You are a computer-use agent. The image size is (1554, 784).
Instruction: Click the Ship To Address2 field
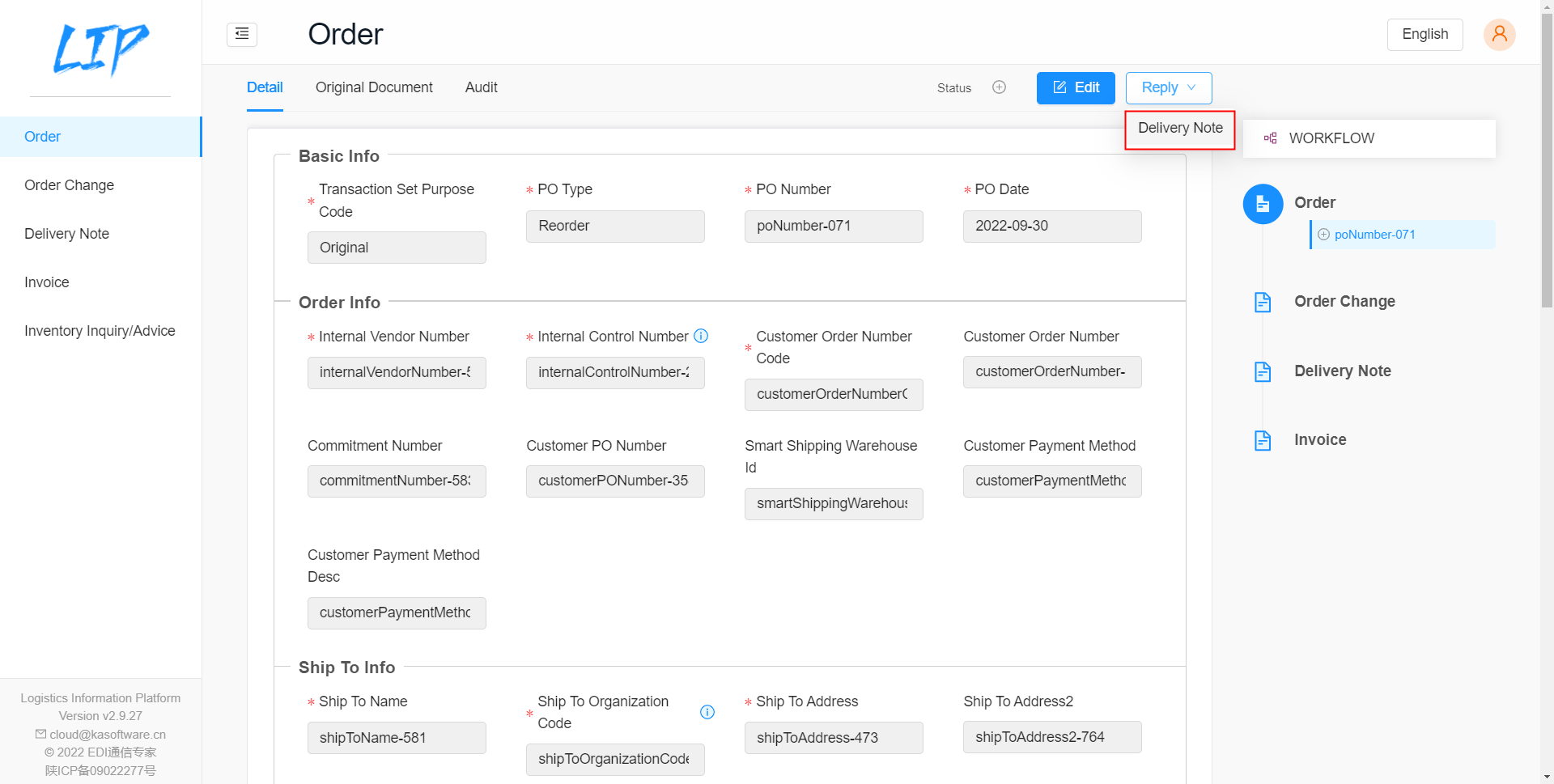[1052, 737]
